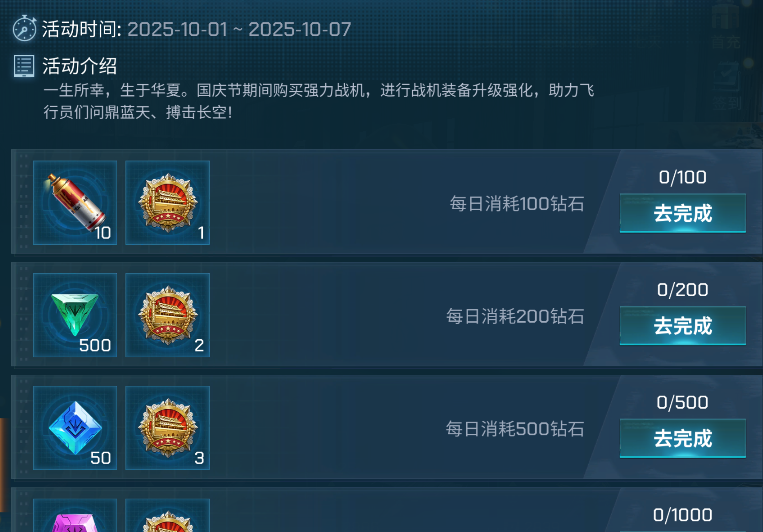The width and height of the screenshot is (763, 532).
Task: Select the 每日消耗500钻石 task label
Action: coord(515,429)
